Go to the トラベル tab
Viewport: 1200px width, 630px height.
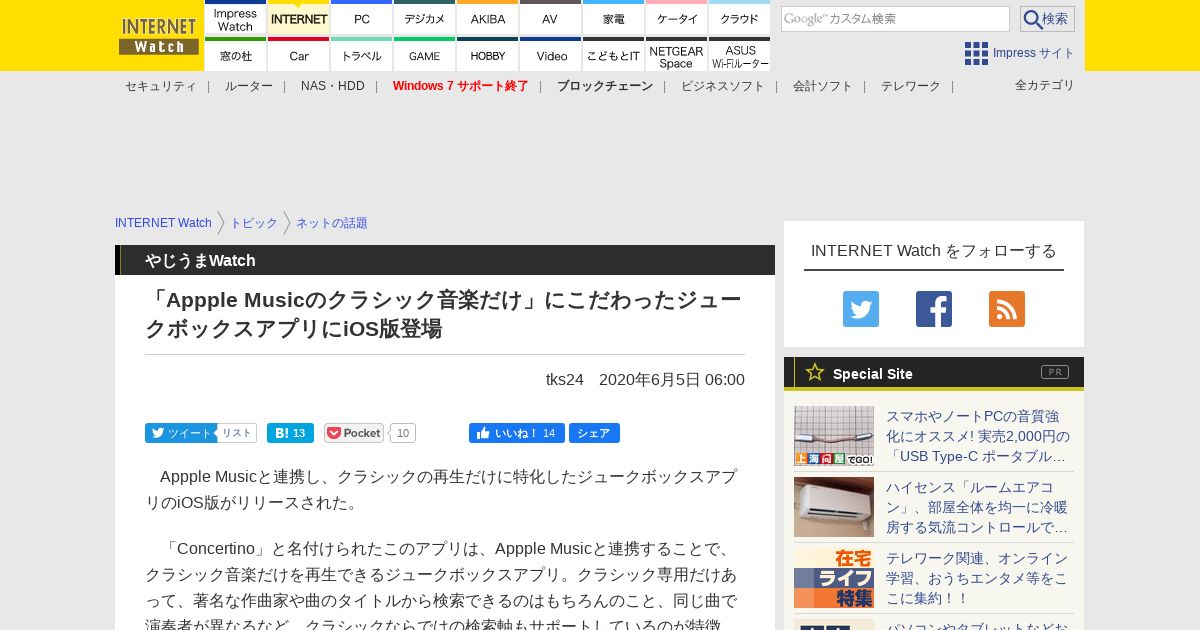click(x=362, y=55)
